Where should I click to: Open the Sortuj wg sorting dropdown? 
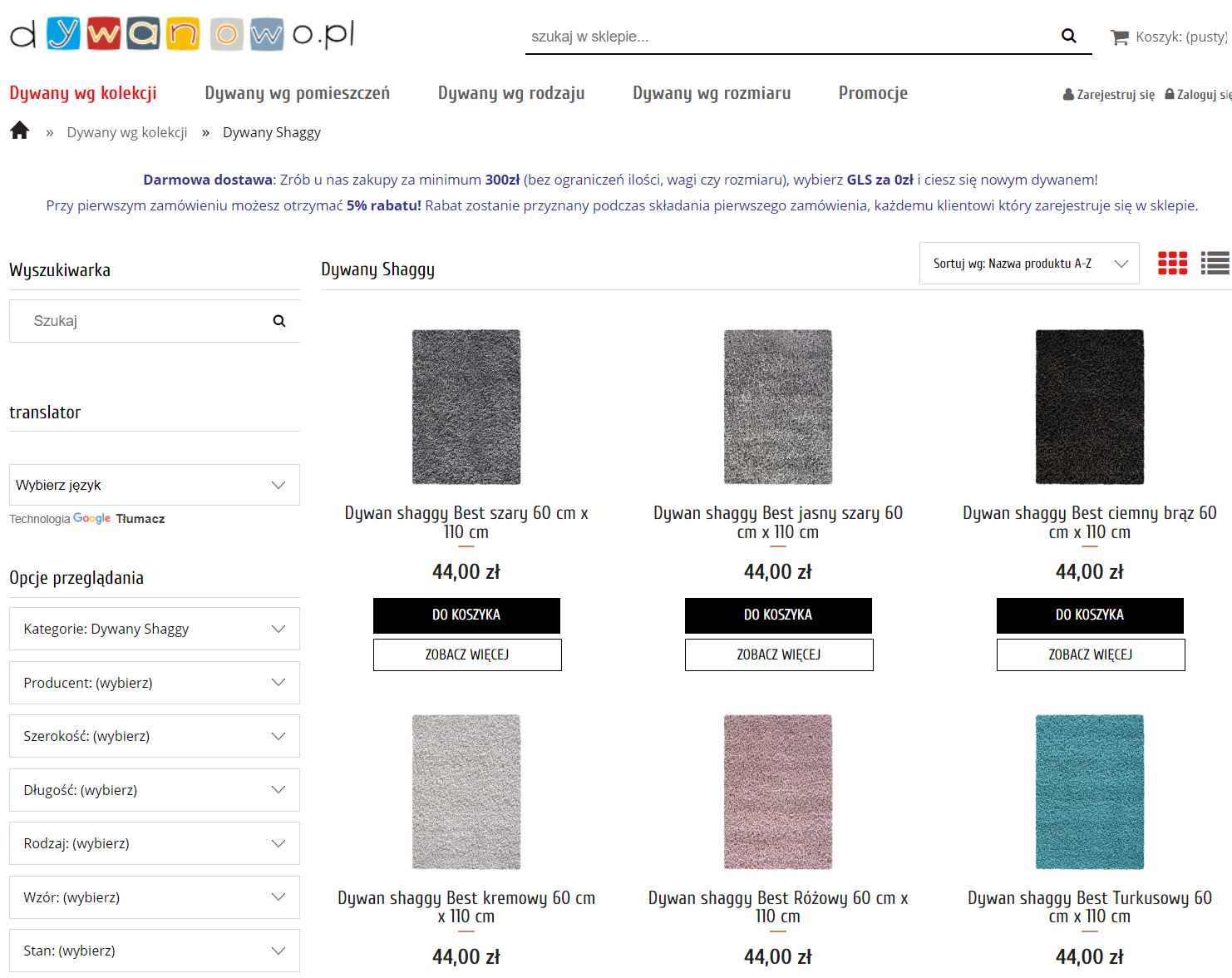1028,264
